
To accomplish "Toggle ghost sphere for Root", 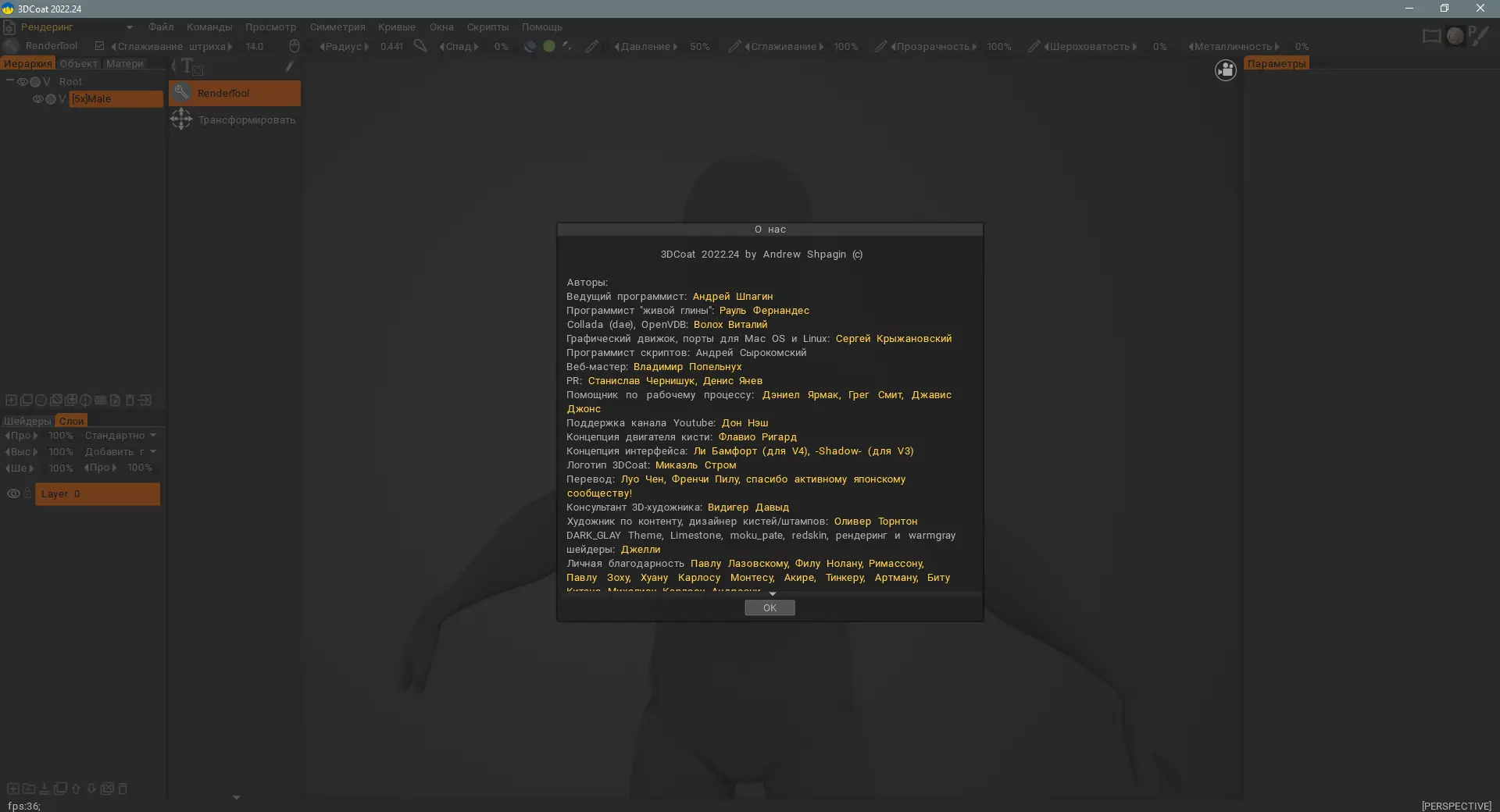I will tap(34, 81).
